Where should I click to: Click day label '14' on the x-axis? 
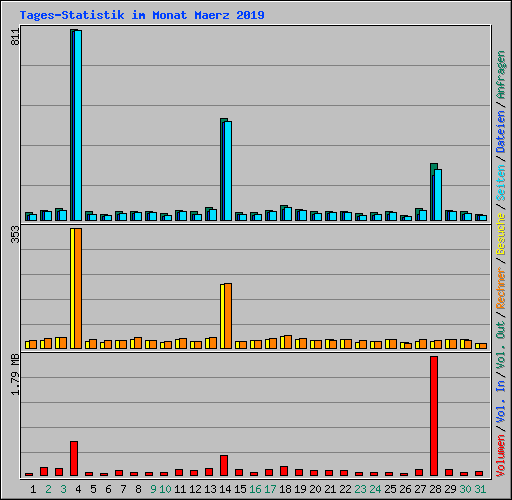click(225, 489)
